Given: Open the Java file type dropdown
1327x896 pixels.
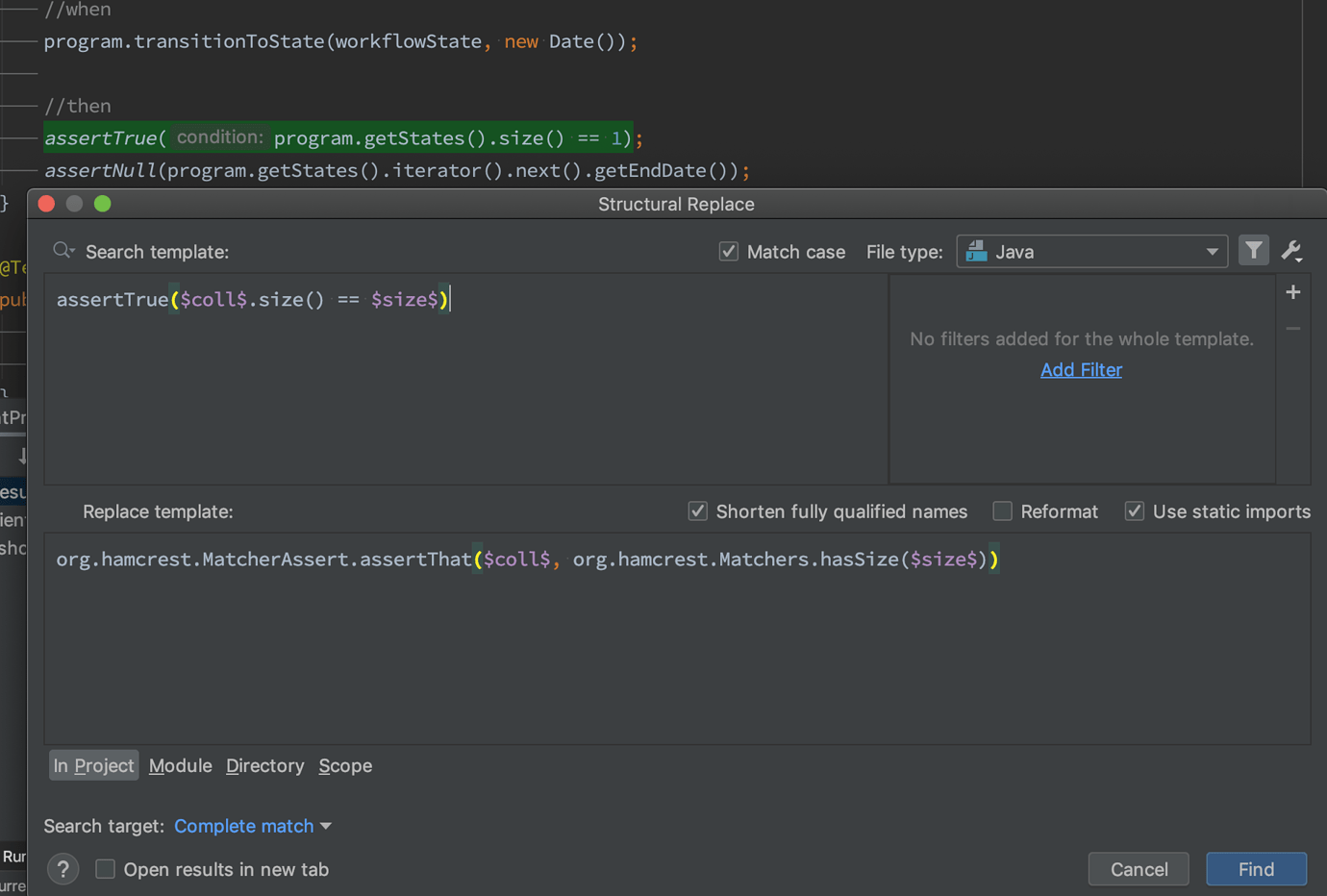Looking at the screenshot, I should click(x=1092, y=252).
